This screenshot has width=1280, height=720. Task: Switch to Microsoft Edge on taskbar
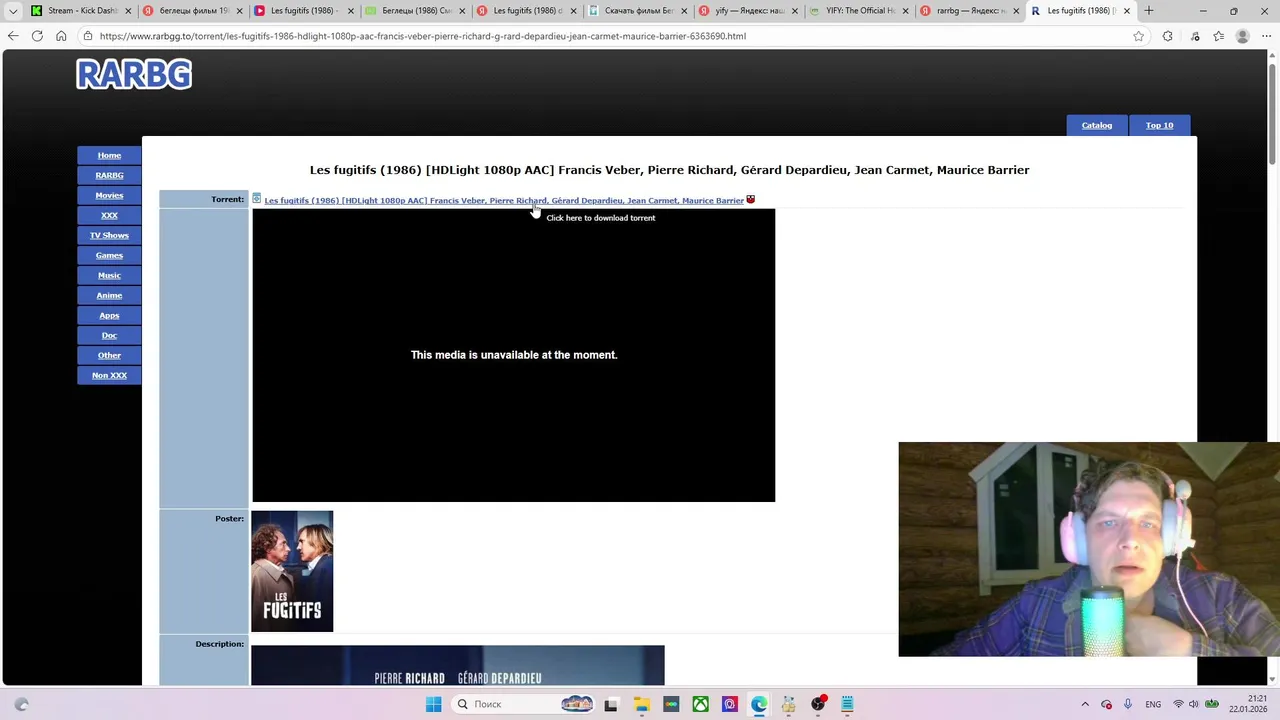click(x=759, y=704)
